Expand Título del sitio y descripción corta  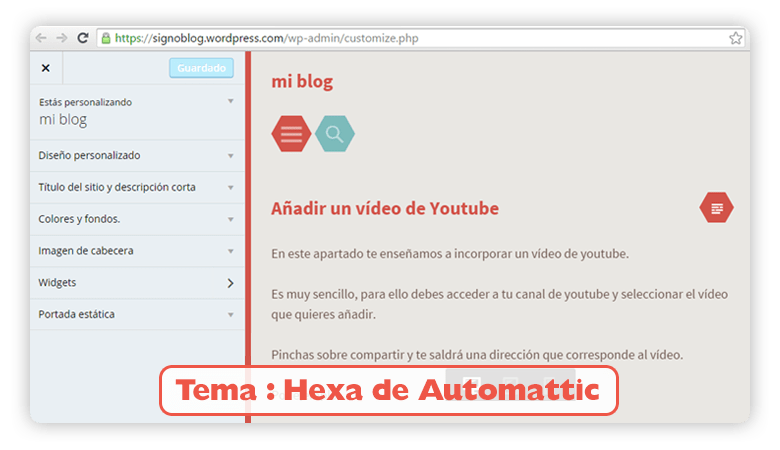click(x=138, y=187)
